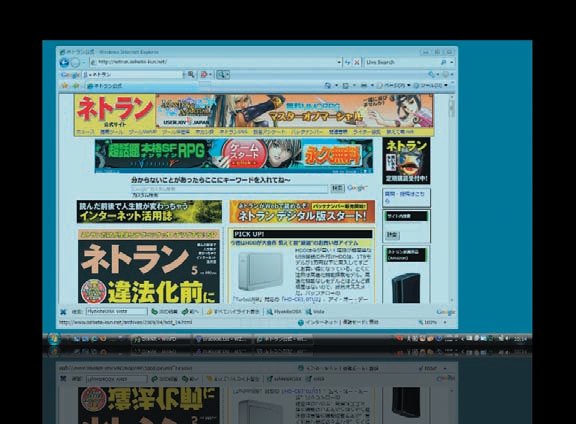Image resolution: width=576 pixels, height=424 pixels.
Task: Click the Google toolbar search field
Action: pyautogui.click(x=132, y=75)
